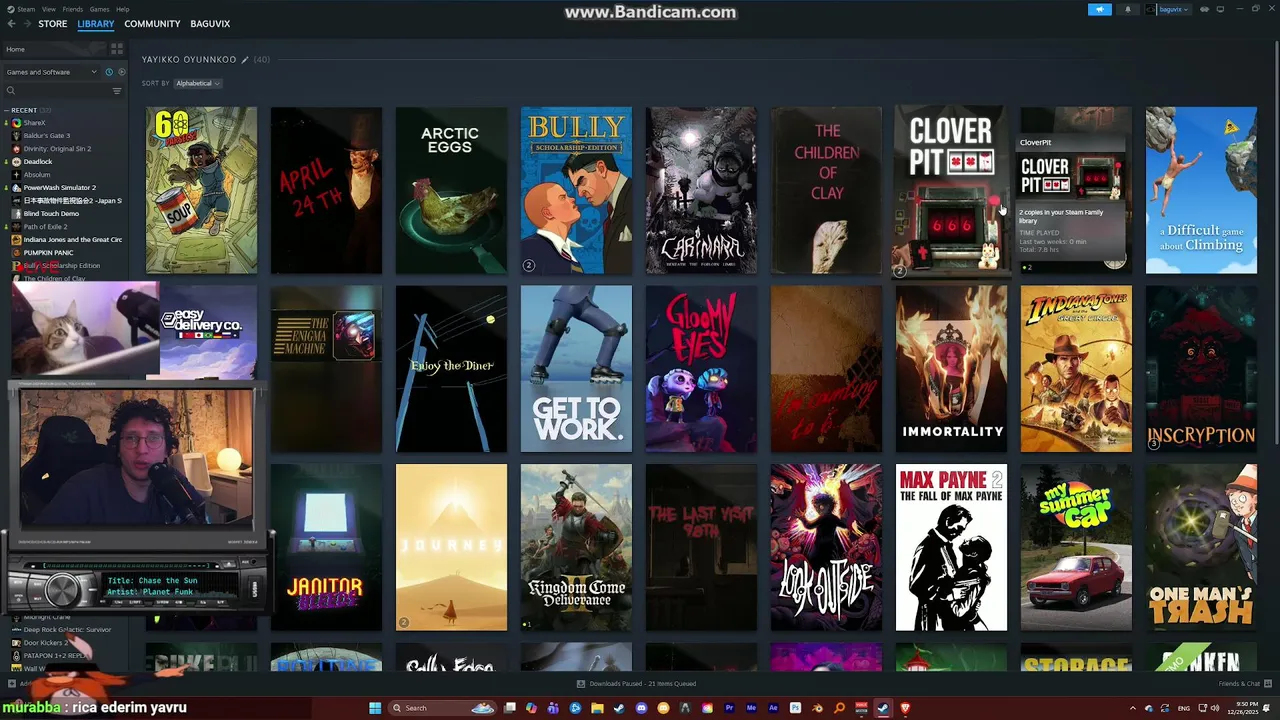Edit the YAYIKKO OYUNNKOO collection name
Screen dimensions: 1280x720
click(245, 60)
